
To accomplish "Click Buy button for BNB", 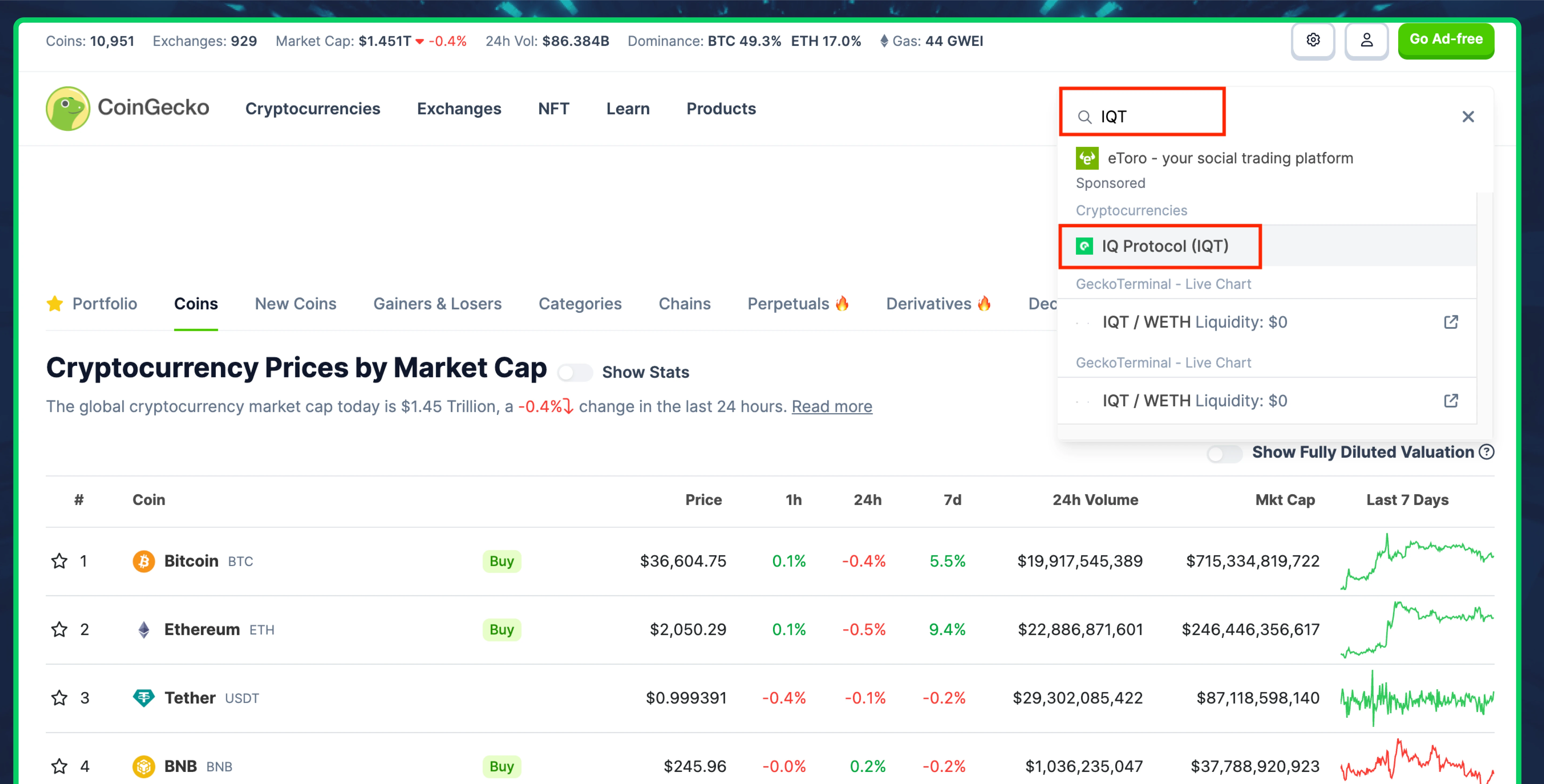I will click(502, 766).
